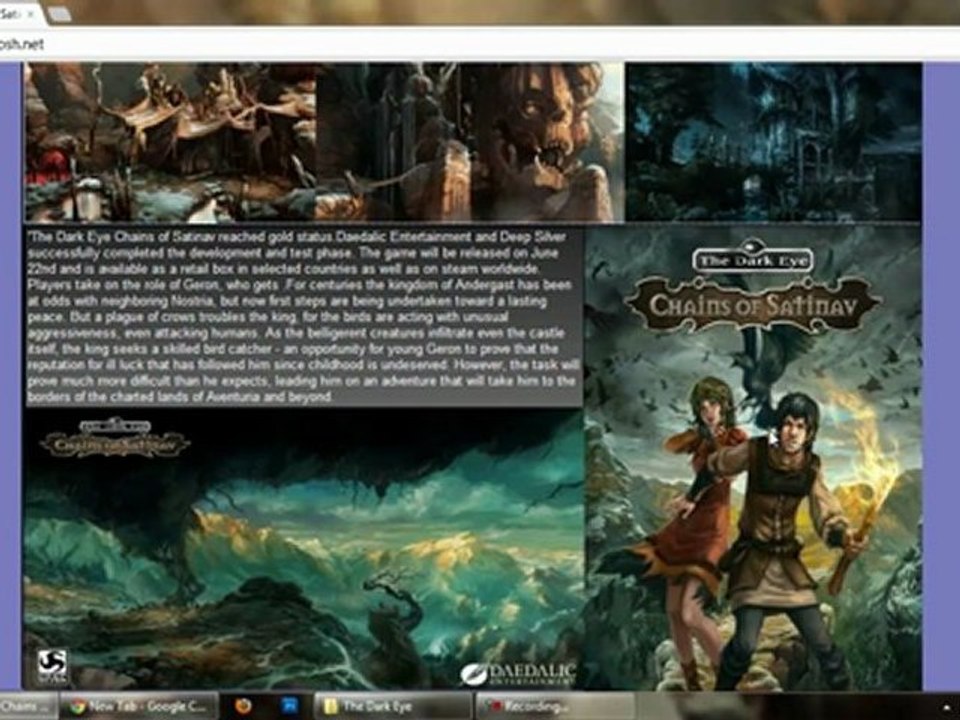Screen dimensions: 960x720
Task: Switch to the Recording taskbar window
Action: (553, 706)
